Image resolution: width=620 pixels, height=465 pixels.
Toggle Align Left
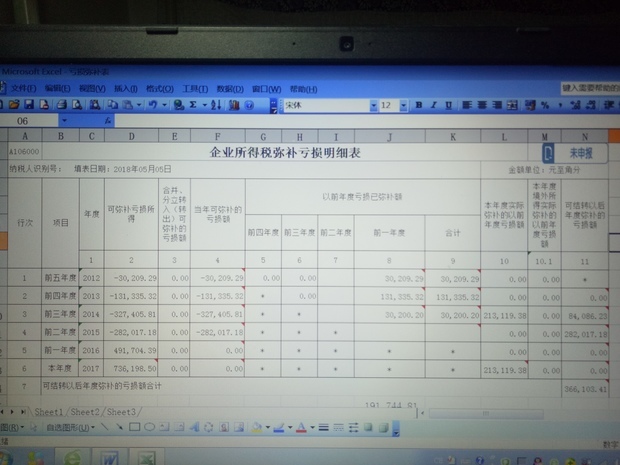point(467,105)
